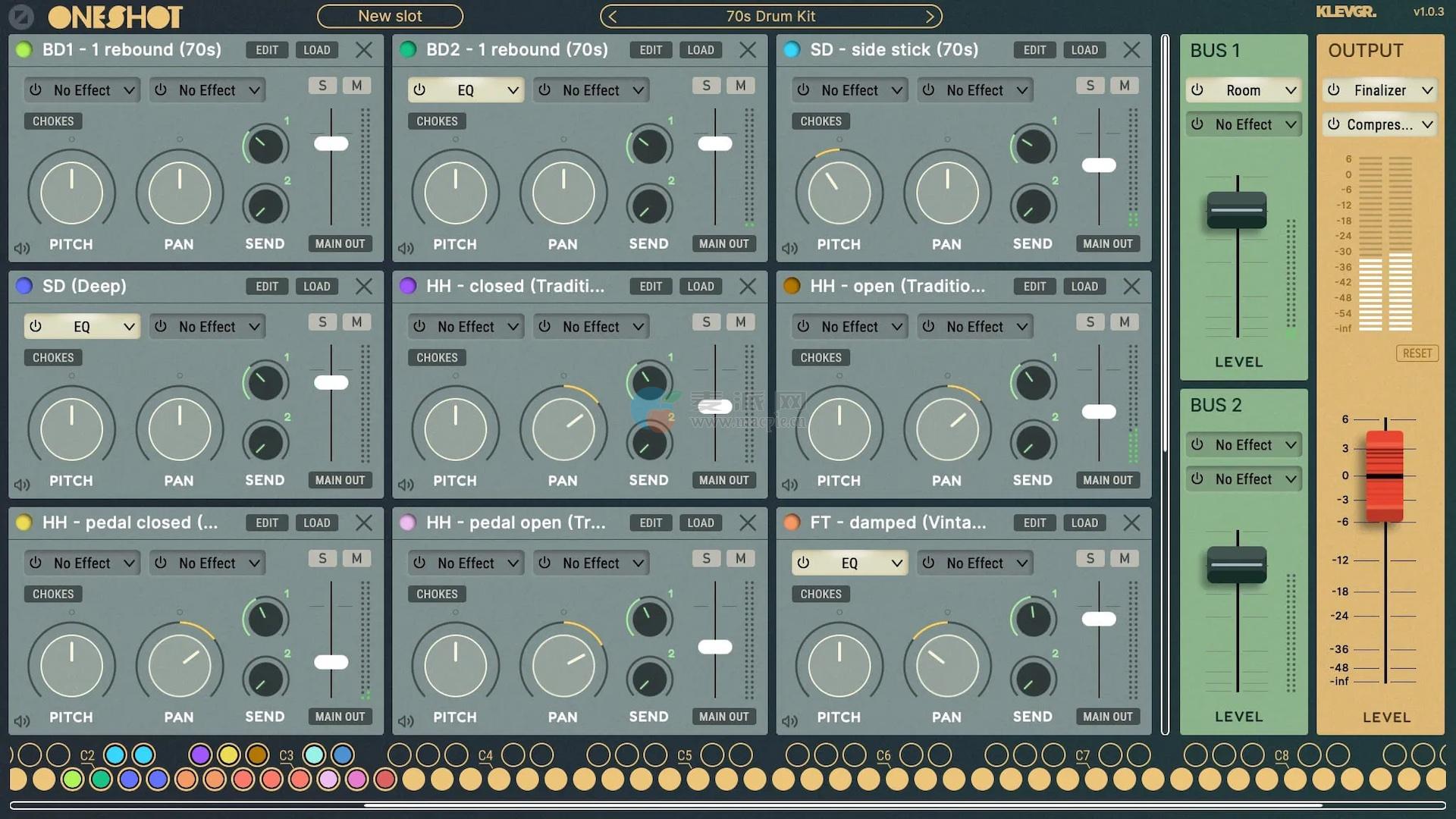Open the Finalizer effect dropdown in Output
The height and width of the screenshot is (819, 1456).
click(x=1427, y=90)
